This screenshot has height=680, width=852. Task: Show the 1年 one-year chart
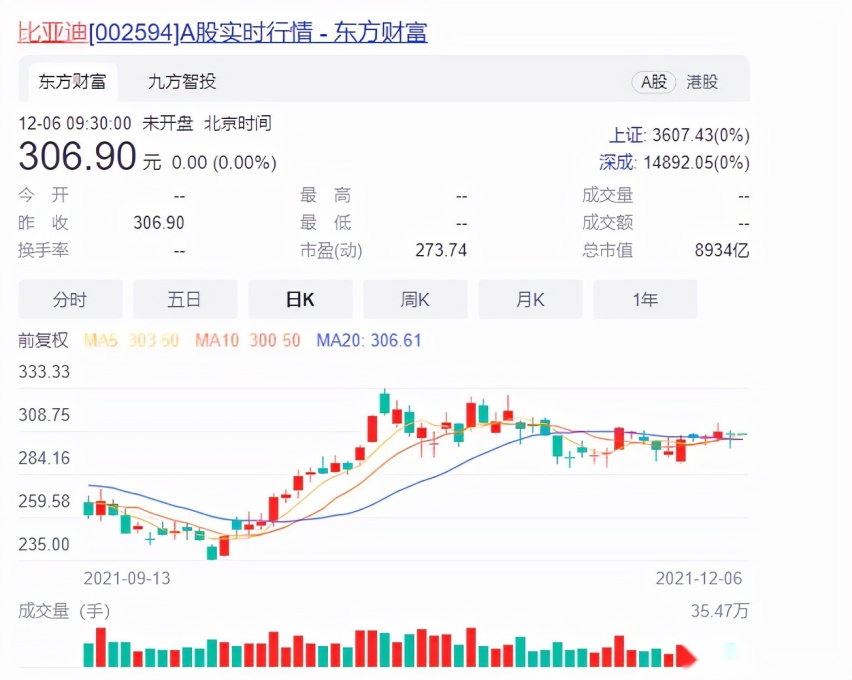(645, 299)
